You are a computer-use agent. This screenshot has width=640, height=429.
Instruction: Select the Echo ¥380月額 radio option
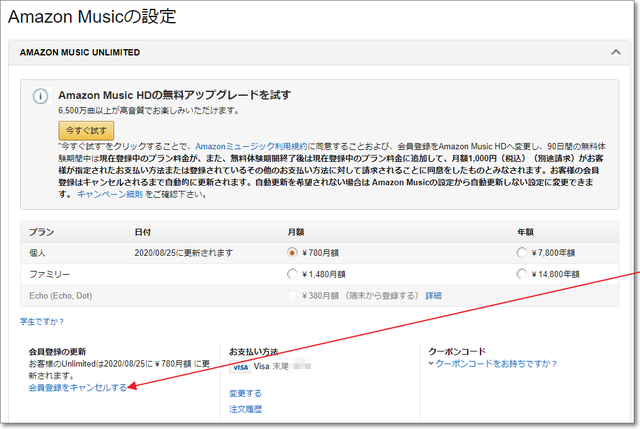pyautogui.click(x=292, y=295)
